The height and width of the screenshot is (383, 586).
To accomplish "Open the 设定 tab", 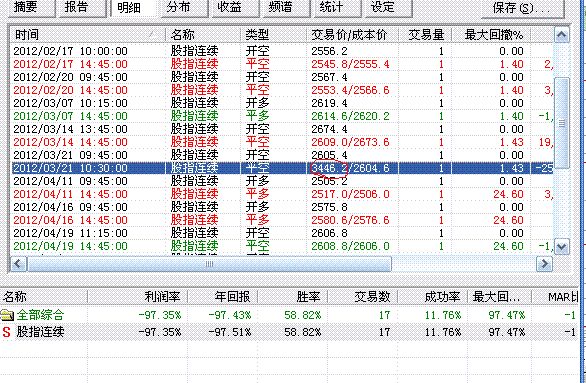I will coord(389,8).
